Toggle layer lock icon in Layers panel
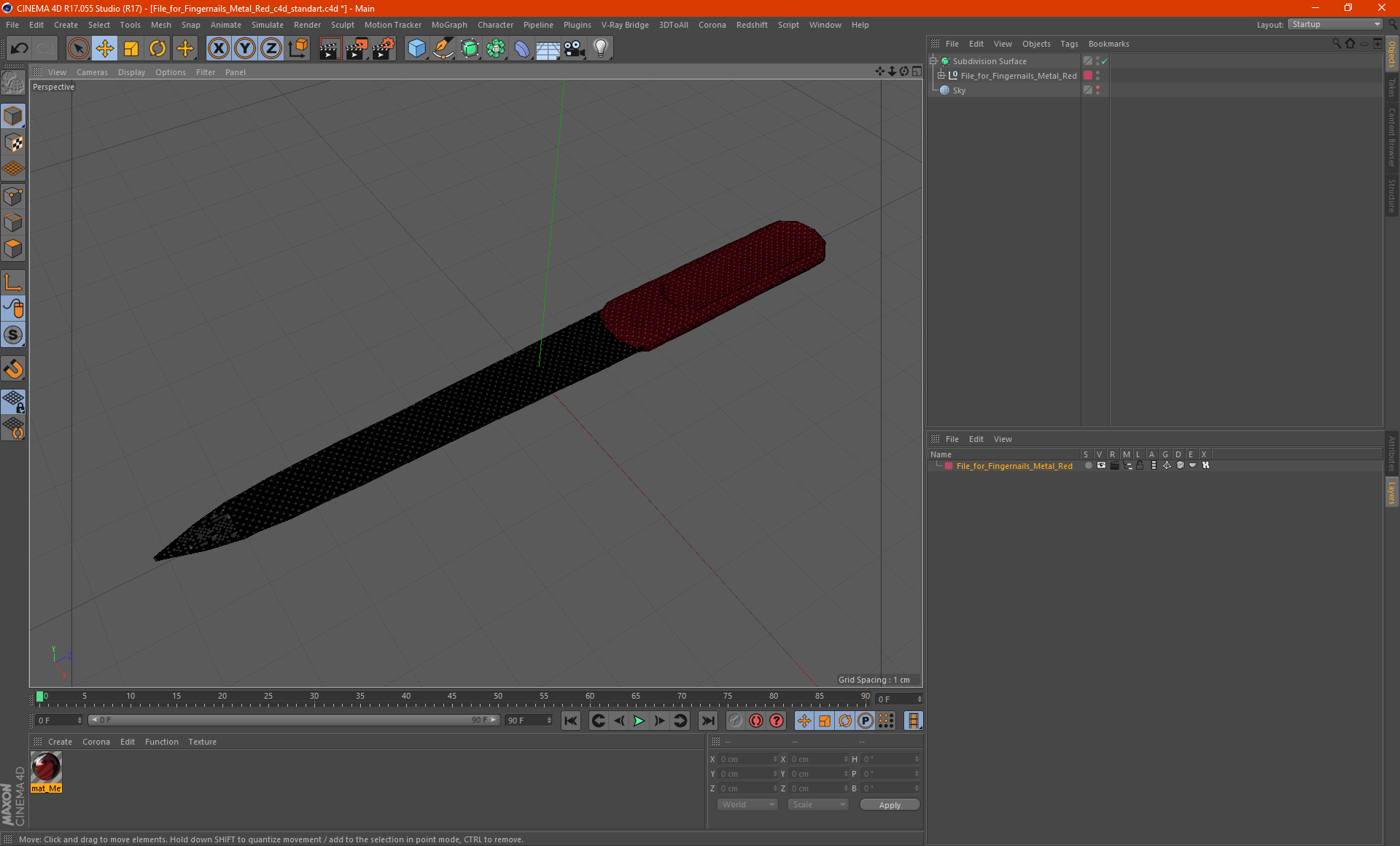The height and width of the screenshot is (846, 1400). coord(1140,465)
